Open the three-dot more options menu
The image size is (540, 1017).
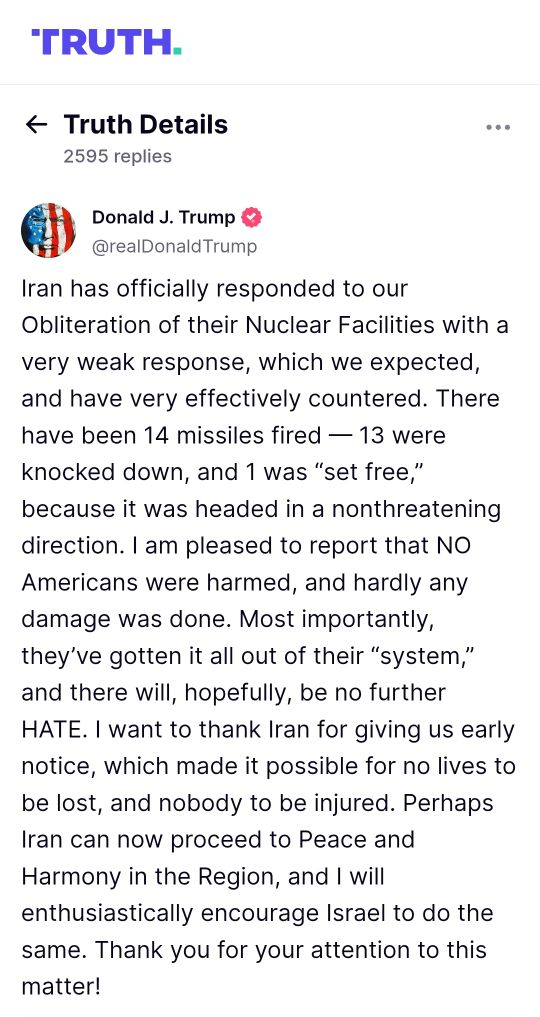tap(498, 127)
